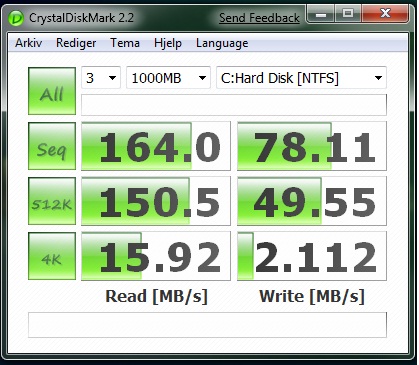Click the Write [MB/s] column label
The width and height of the screenshot is (419, 365).
[x=312, y=296]
